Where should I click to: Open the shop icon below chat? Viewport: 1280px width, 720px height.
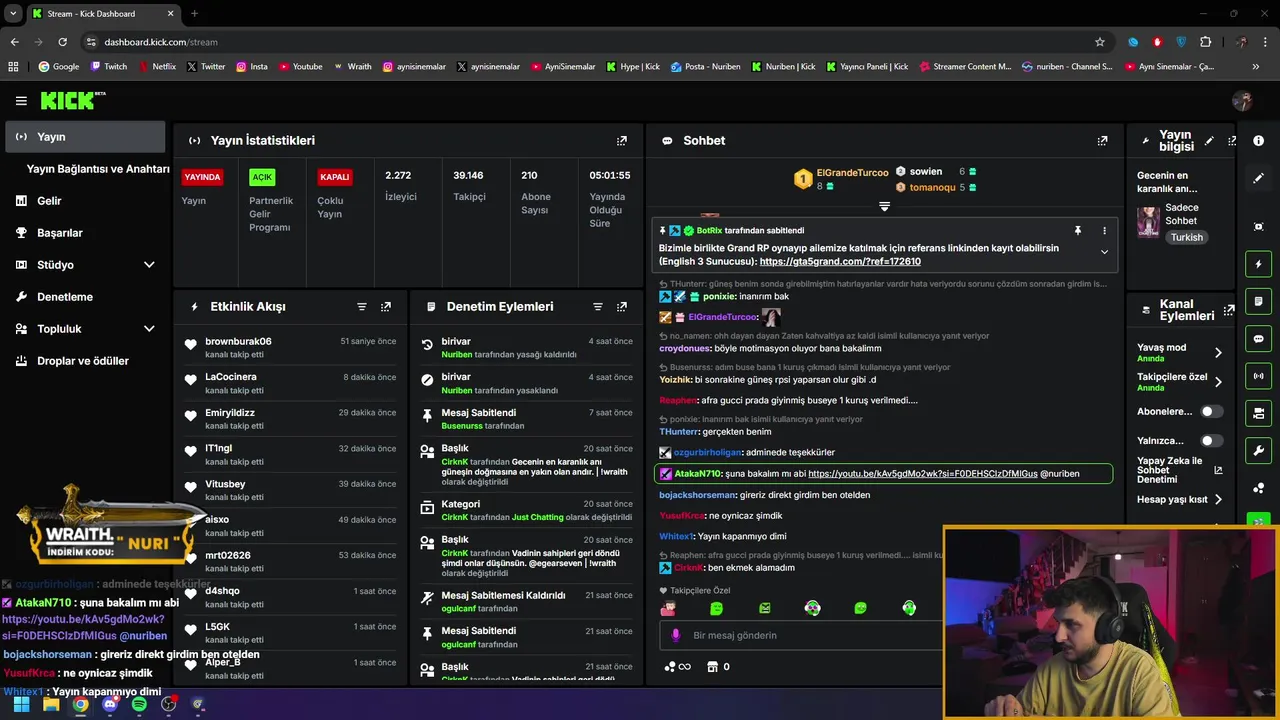click(712, 667)
